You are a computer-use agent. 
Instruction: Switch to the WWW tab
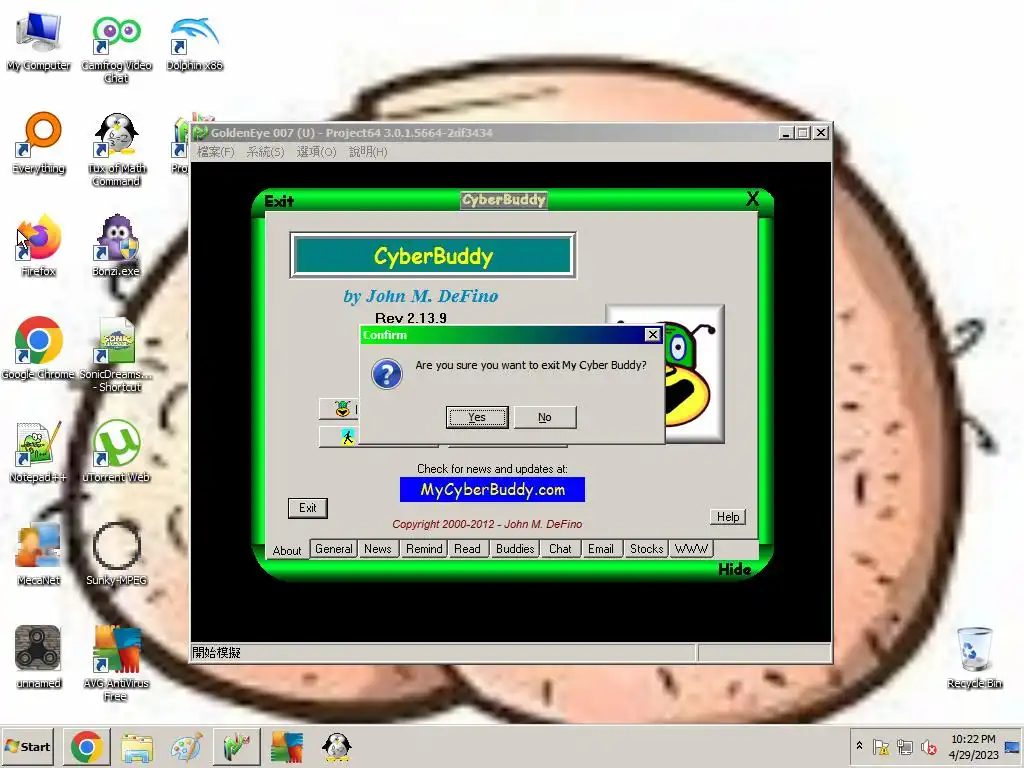691,549
